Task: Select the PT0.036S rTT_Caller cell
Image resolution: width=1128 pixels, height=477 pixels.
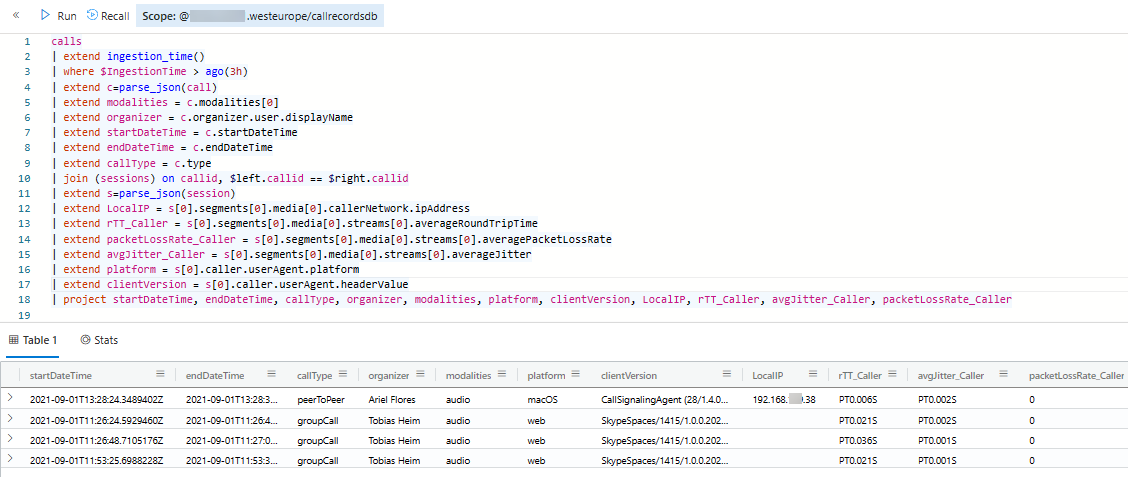Action: pos(858,439)
